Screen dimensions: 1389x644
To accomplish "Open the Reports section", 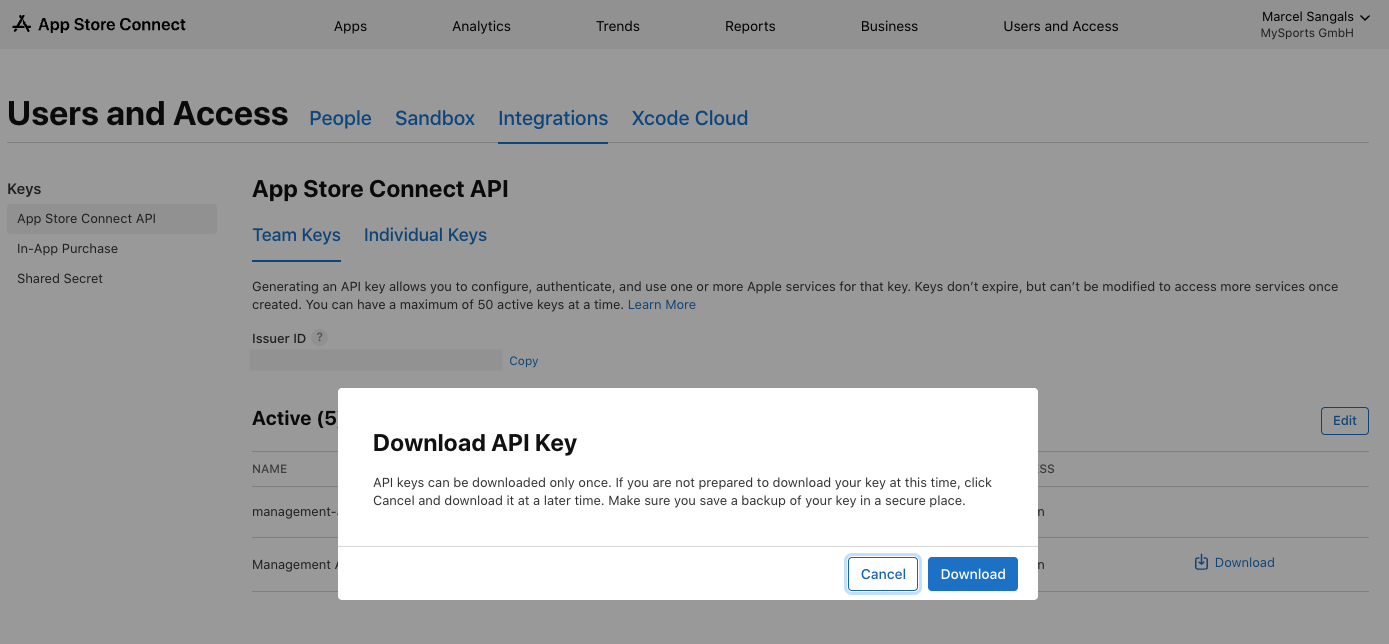I will (750, 26).
